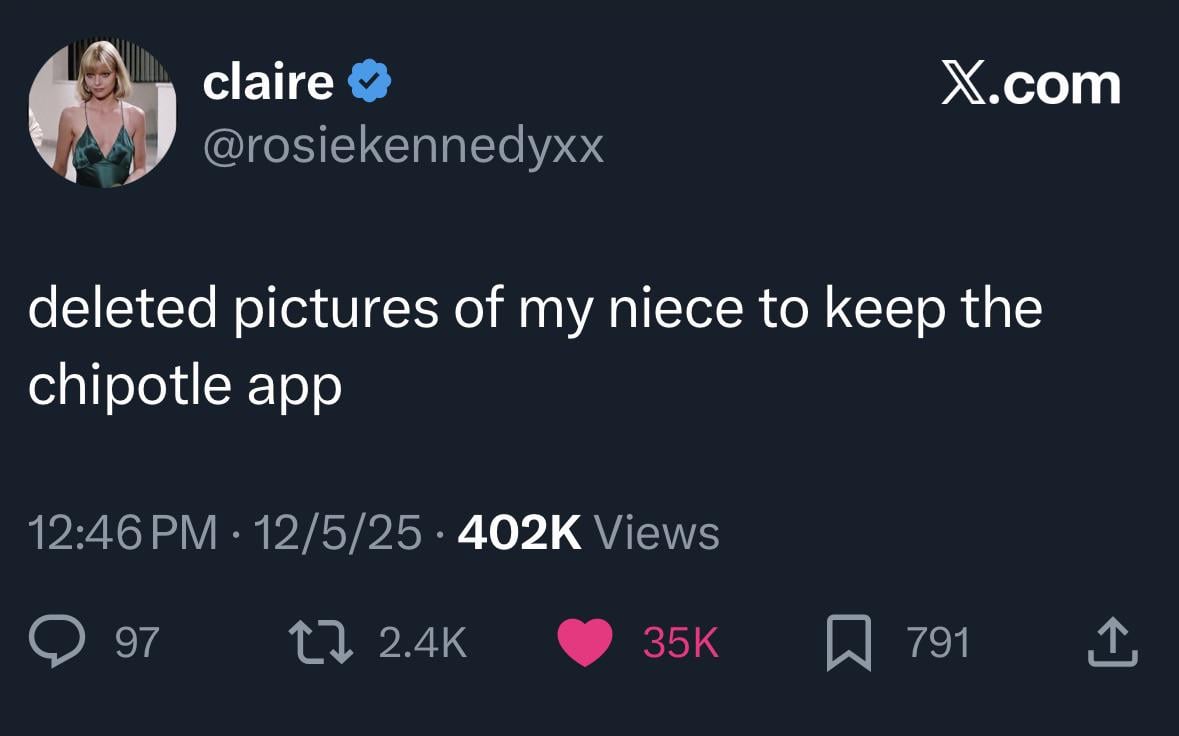
Task: Click the reply count 97
Action: 137,642
